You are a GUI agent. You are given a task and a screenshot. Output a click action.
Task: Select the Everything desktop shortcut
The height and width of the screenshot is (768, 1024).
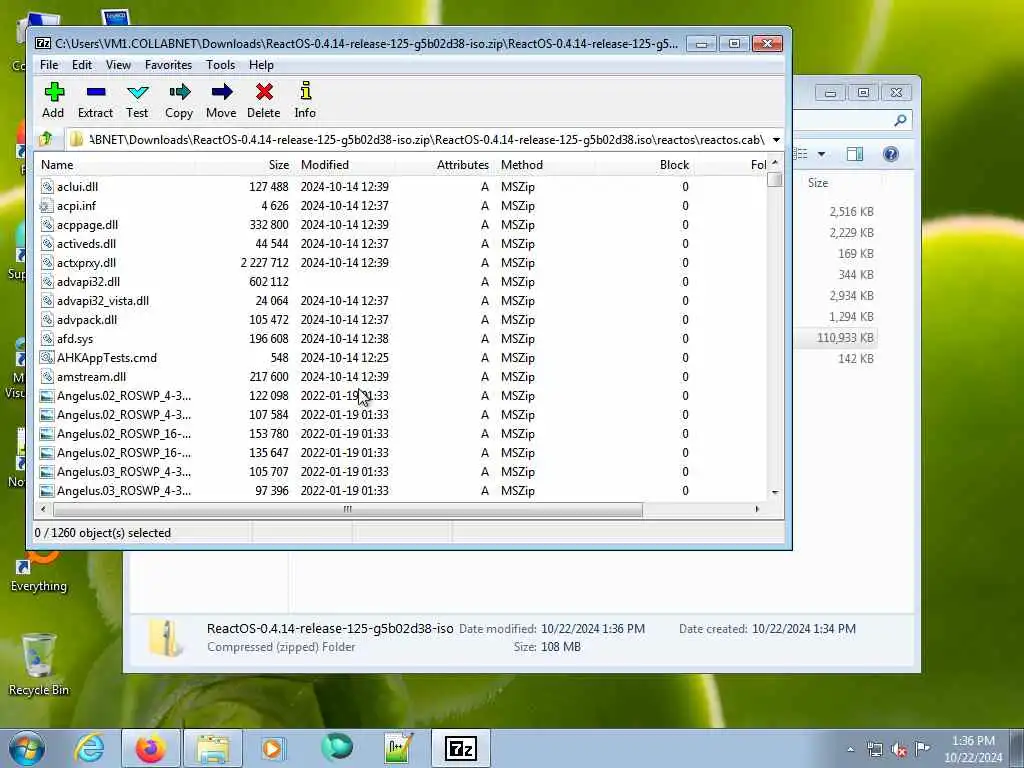(39, 571)
